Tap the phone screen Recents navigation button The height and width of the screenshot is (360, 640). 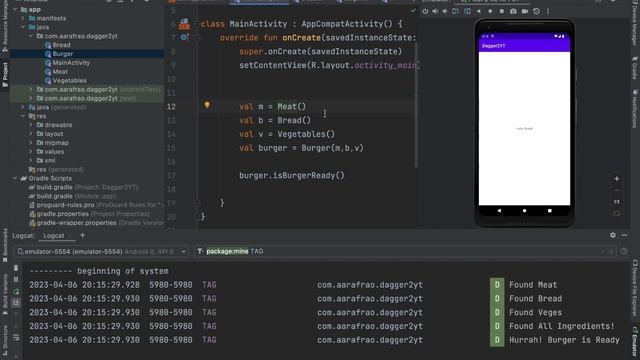click(x=550, y=211)
